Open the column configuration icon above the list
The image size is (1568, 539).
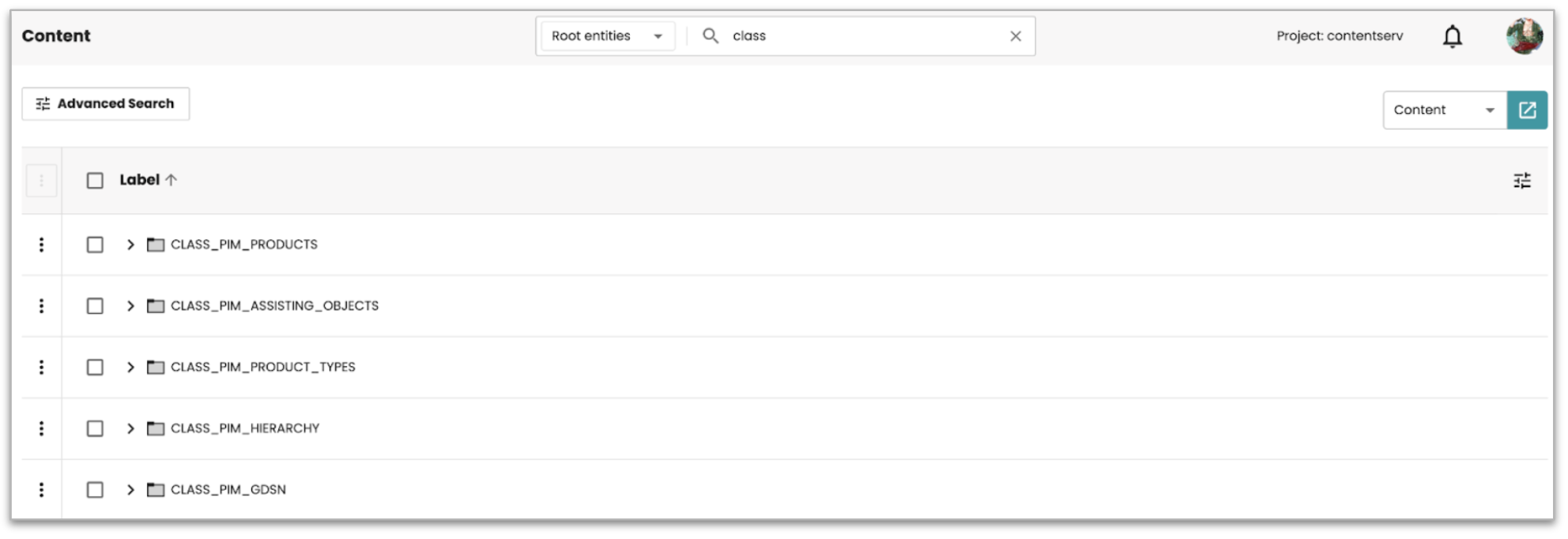pyautogui.click(x=1522, y=180)
